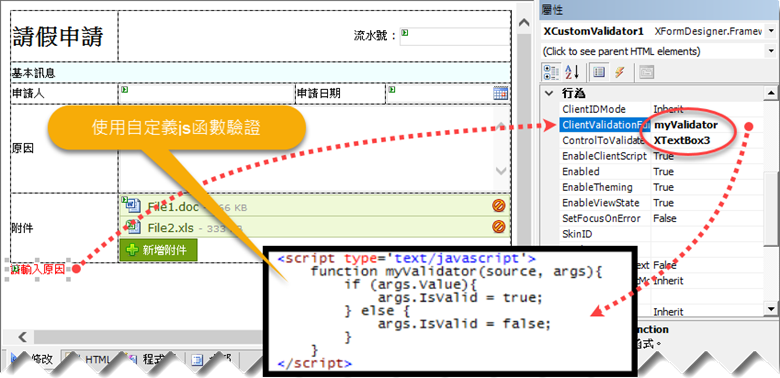Image resolution: width=780 pixels, height=378 pixels.
Task: Click the properties panel scroll up arrow
Action: [770, 93]
